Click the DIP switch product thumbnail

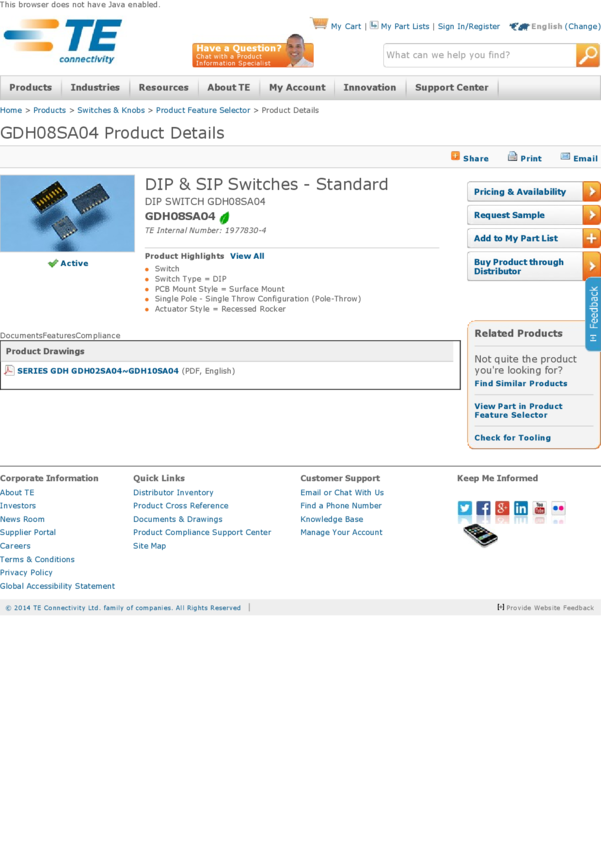[67, 213]
